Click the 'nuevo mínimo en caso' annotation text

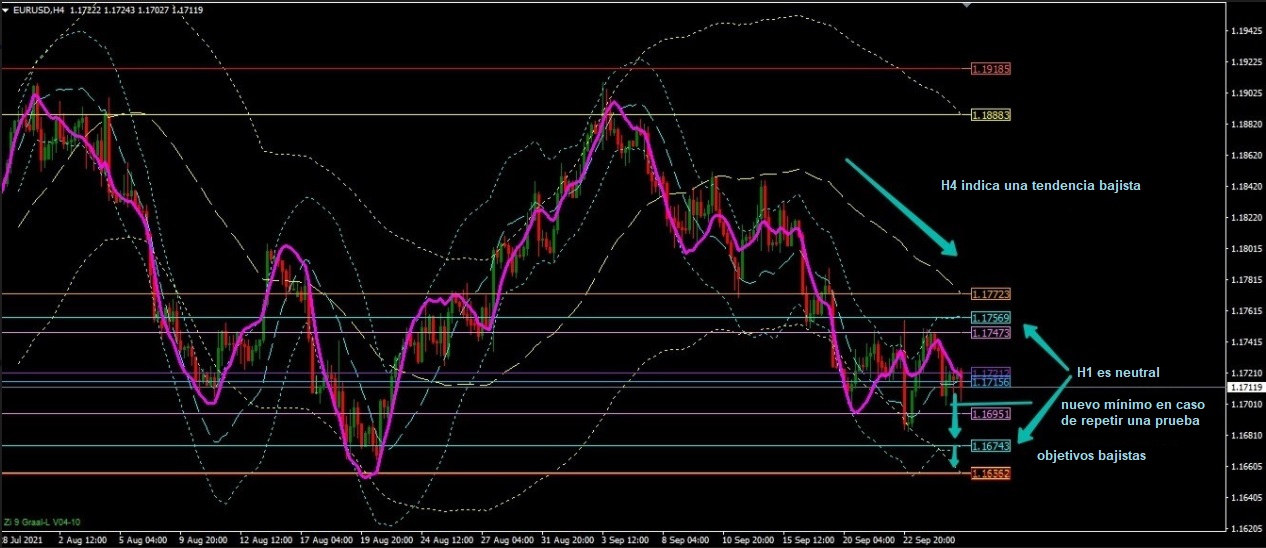pos(1132,405)
